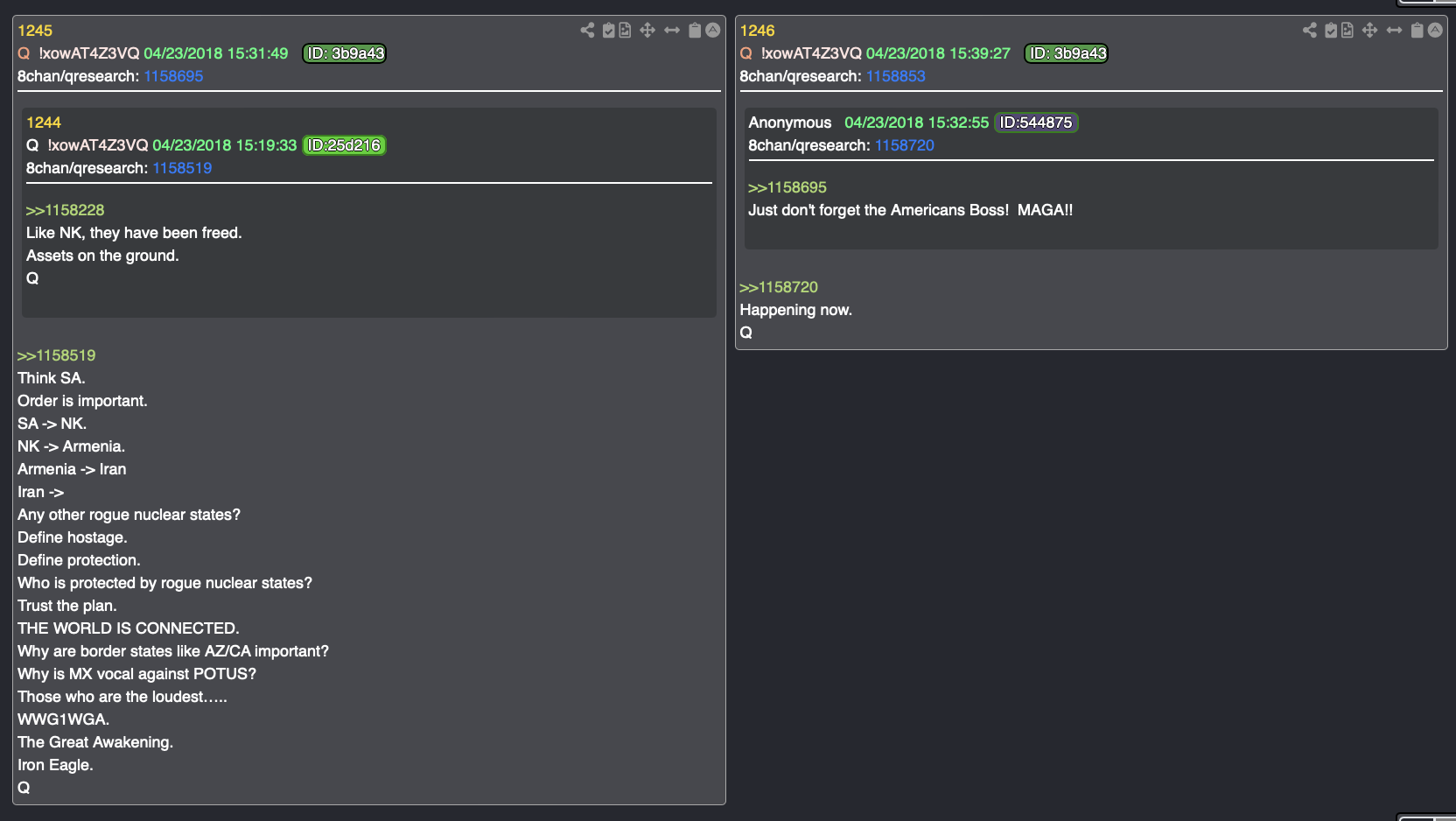Click timestamp 04/23/2018 15:39:27
This screenshot has height=821, width=1456.
pos(938,53)
